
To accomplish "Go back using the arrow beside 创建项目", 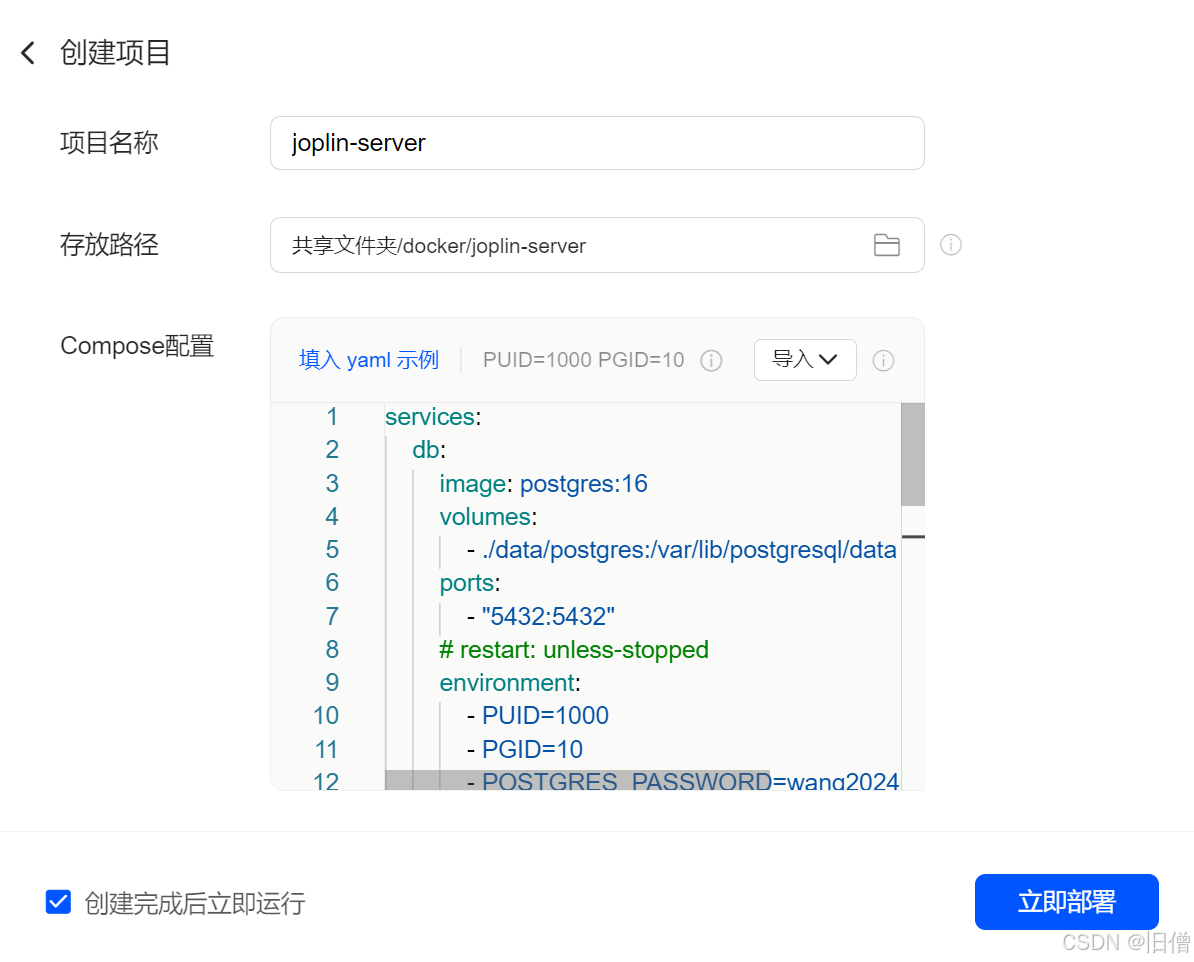I will coord(28,53).
